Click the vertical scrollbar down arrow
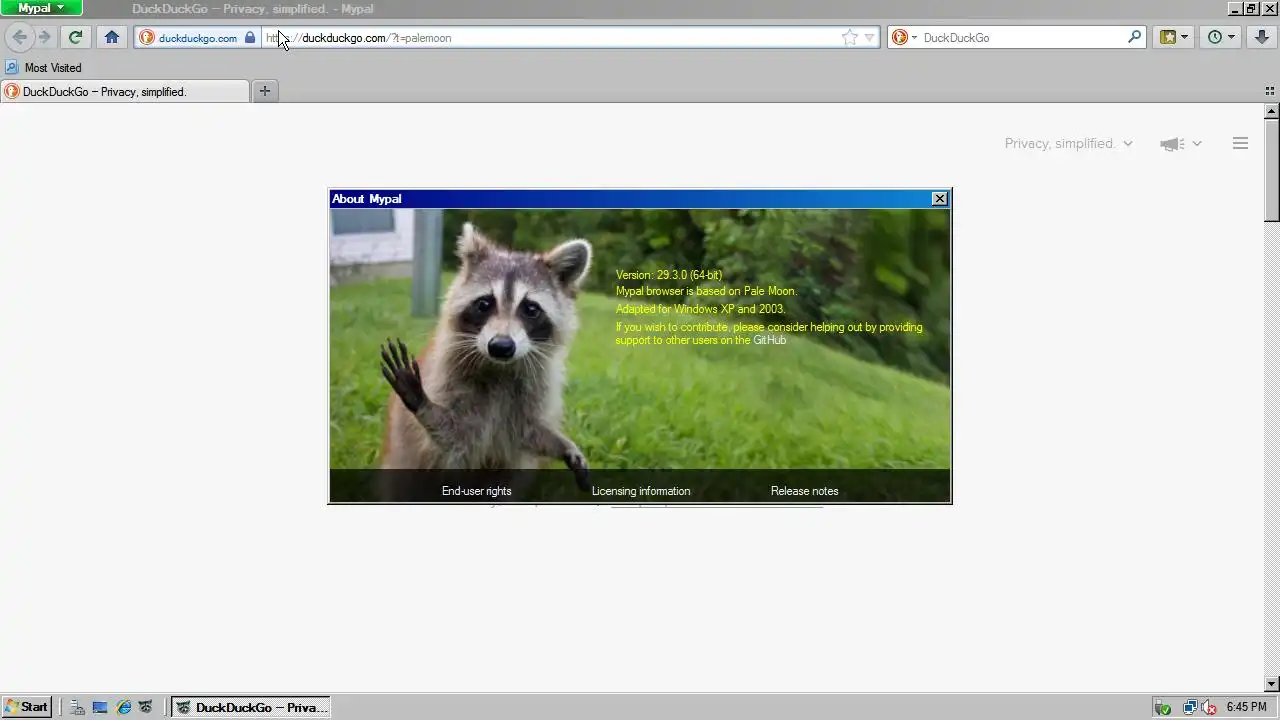 [x=1272, y=684]
